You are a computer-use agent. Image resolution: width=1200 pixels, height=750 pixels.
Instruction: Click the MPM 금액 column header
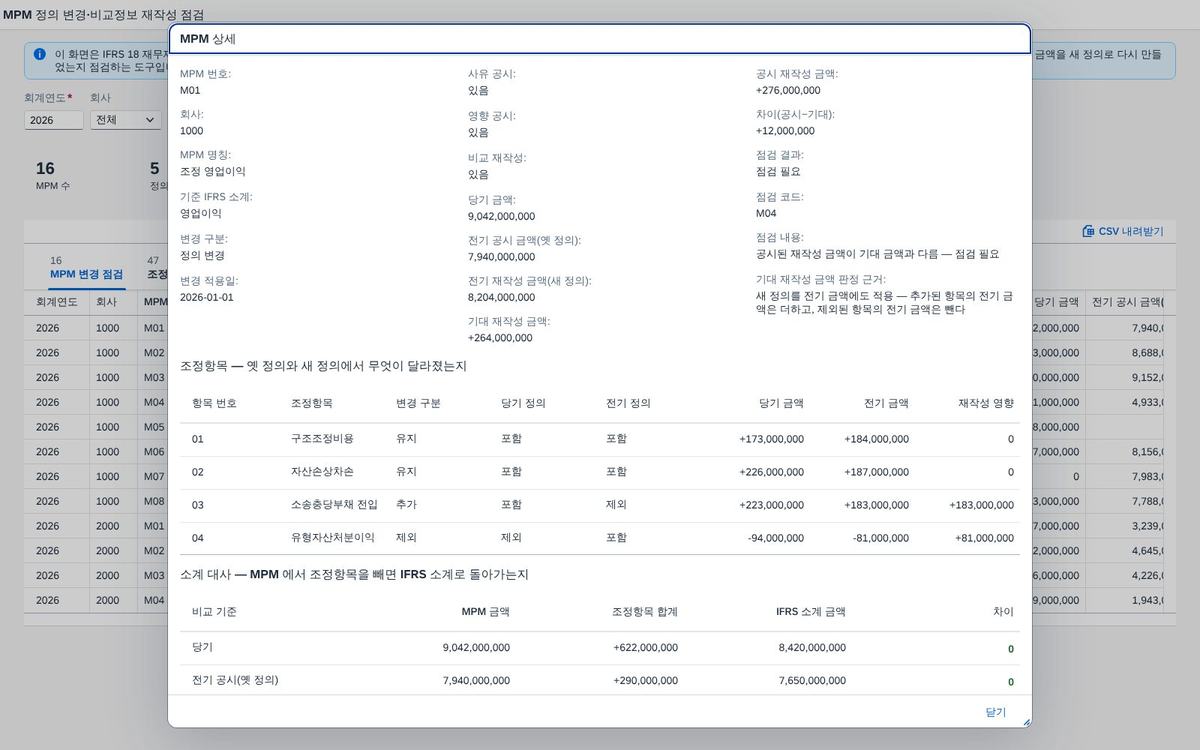485,612
